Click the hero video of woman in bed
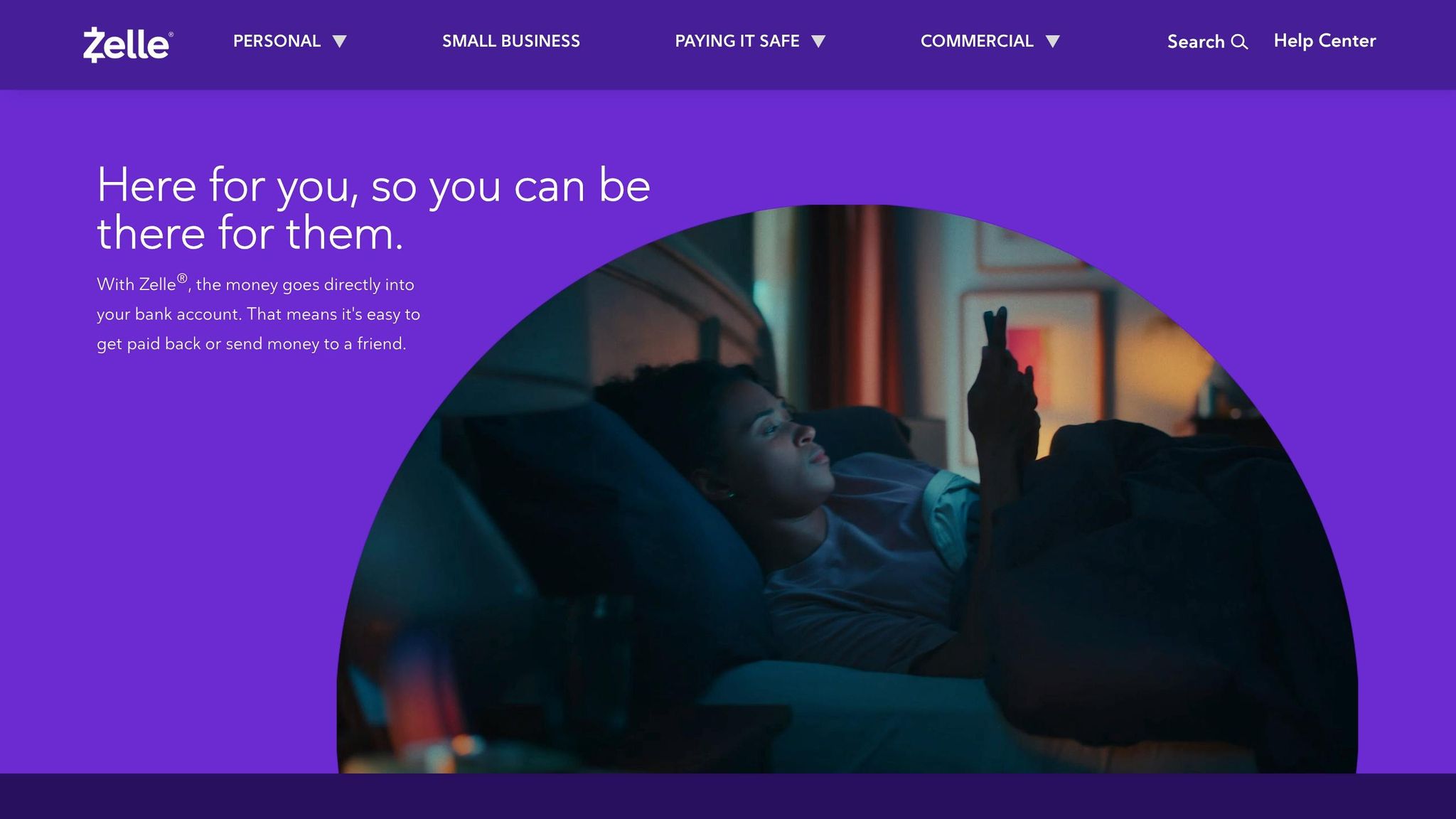Image resolution: width=1456 pixels, height=819 pixels. [x=847, y=489]
